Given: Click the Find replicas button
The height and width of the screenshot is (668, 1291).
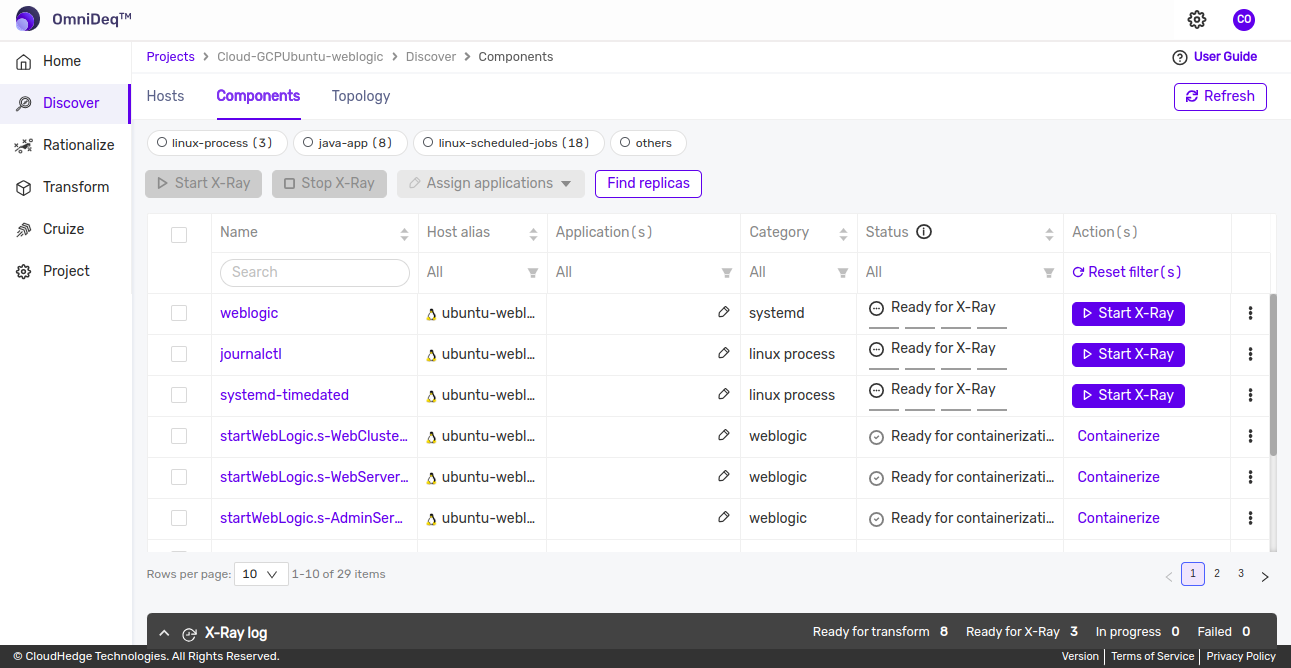Looking at the screenshot, I should pyautogui.click(x=648, y=184).
